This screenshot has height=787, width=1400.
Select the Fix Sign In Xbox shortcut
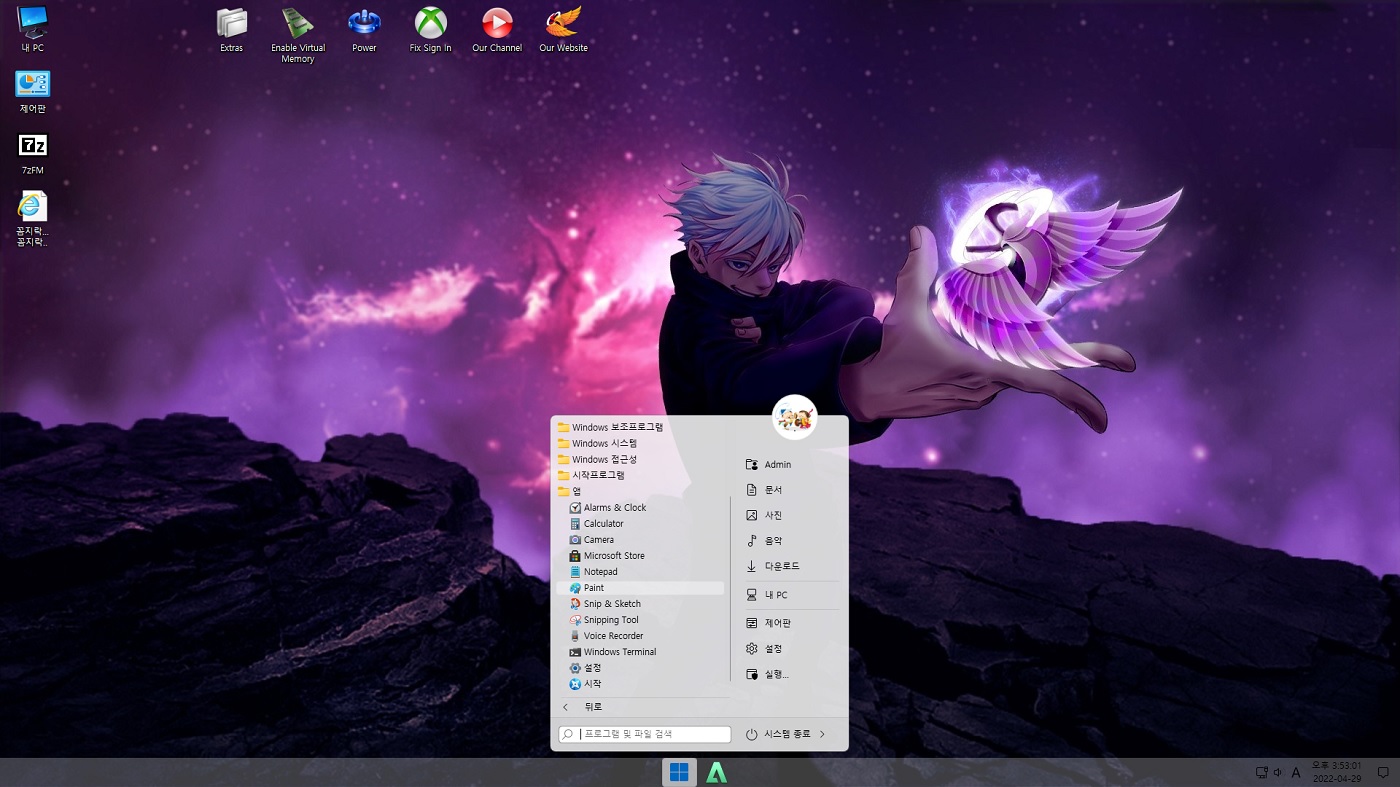[431, 30]
